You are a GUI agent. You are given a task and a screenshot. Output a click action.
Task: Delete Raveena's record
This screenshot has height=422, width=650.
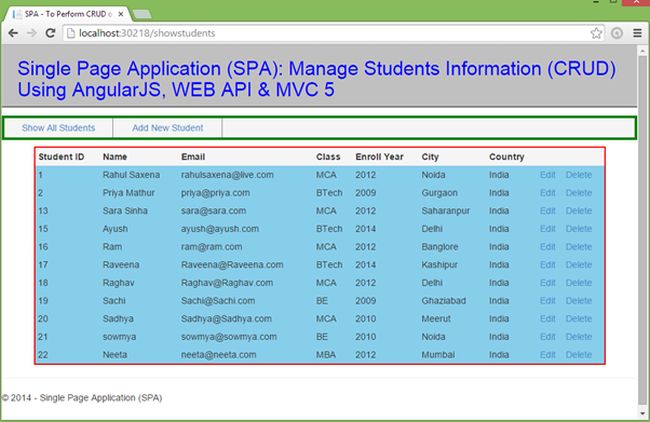[x=579, y=265]
